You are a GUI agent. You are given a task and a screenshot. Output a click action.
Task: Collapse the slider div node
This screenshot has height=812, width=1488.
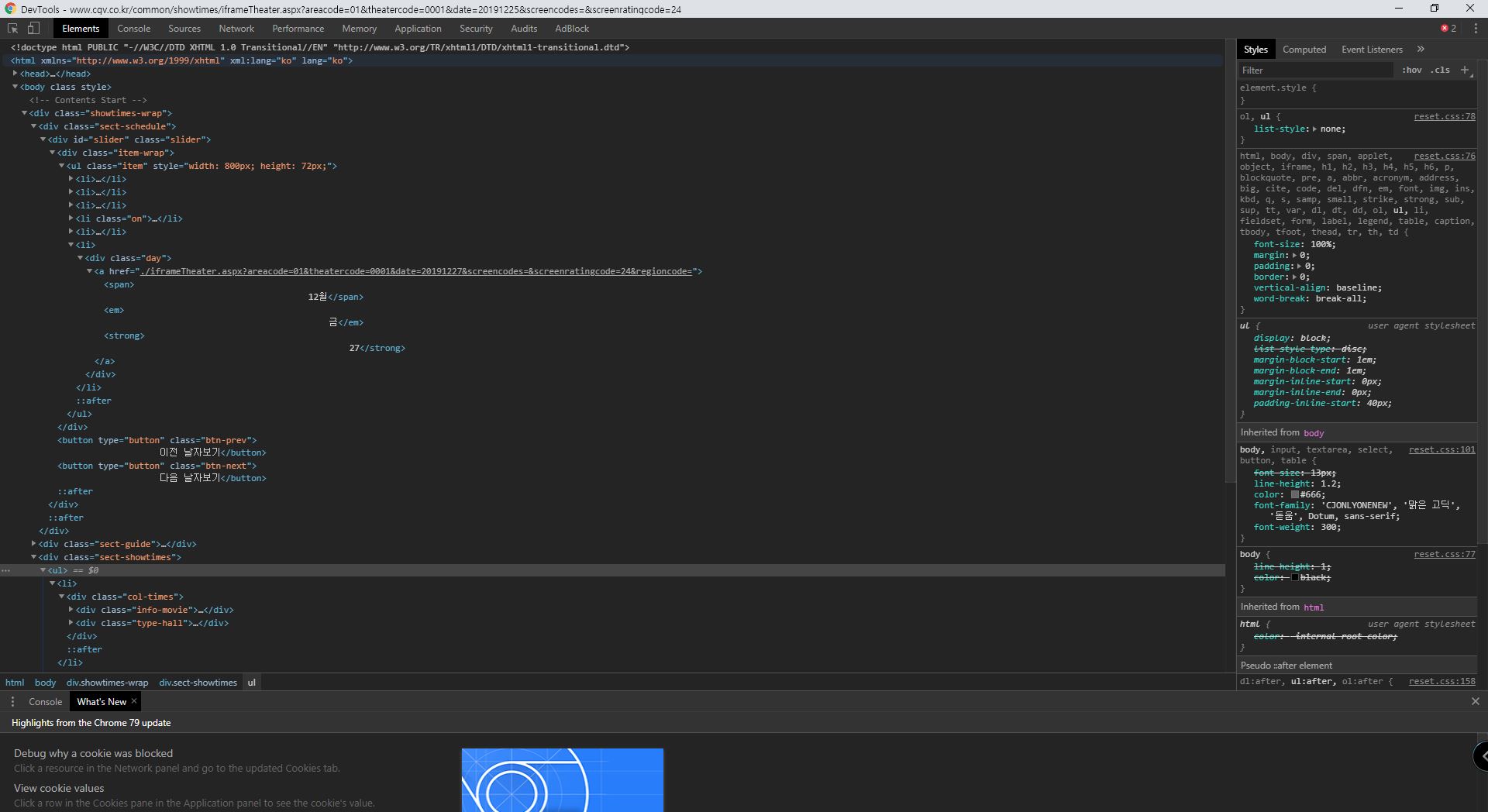pos(43,139)
